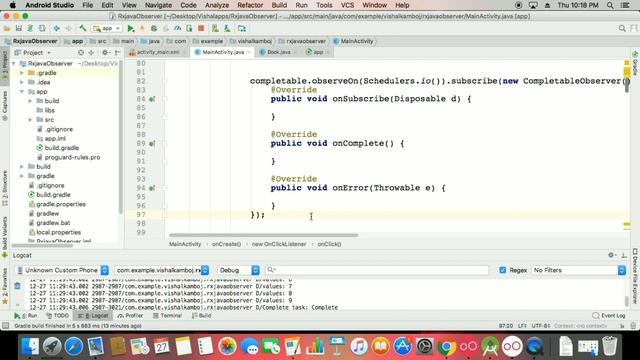The image size is (640, 360).
Task: Hide the Logcat panel with the hide icon
Action: coord(624,255)
